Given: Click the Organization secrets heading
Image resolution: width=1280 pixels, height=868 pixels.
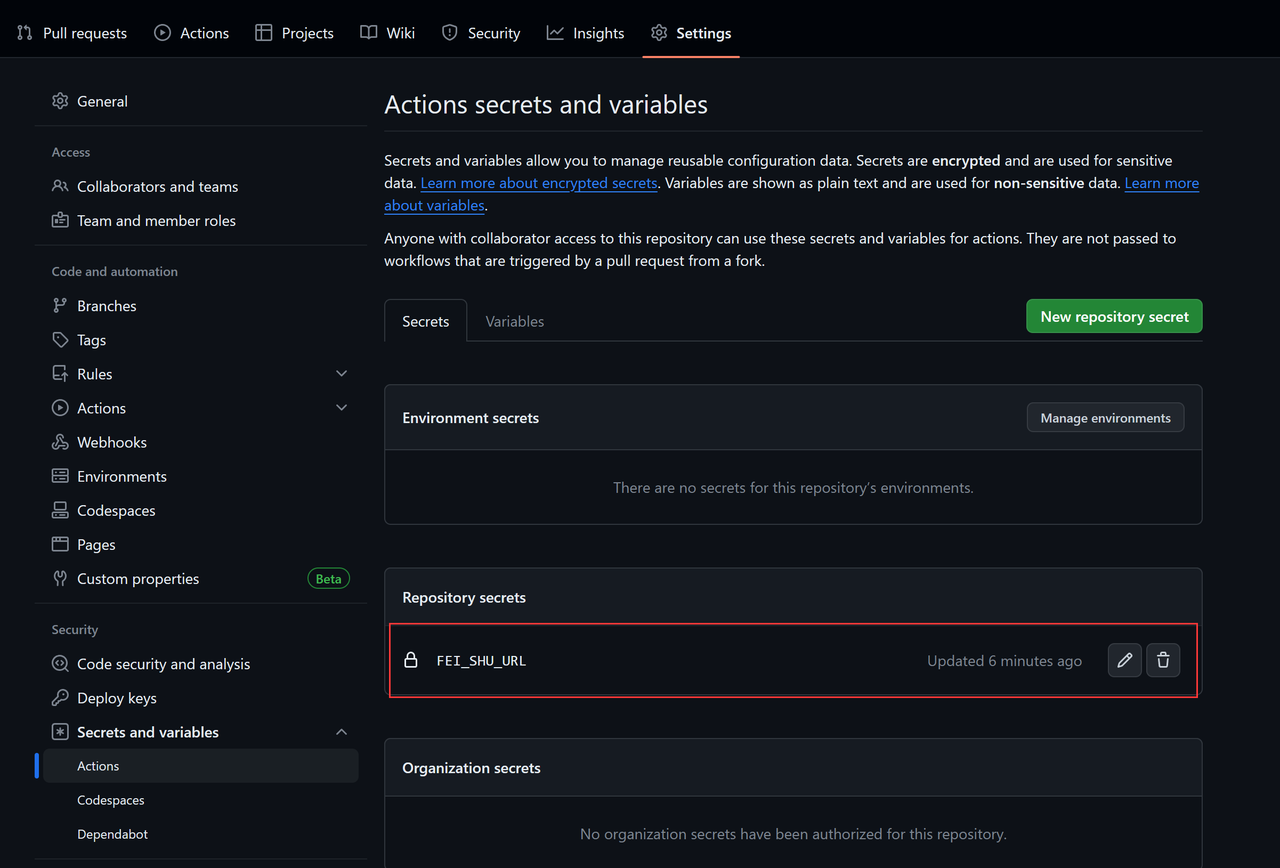Looking at the screenshot, I should coord(471,767).
